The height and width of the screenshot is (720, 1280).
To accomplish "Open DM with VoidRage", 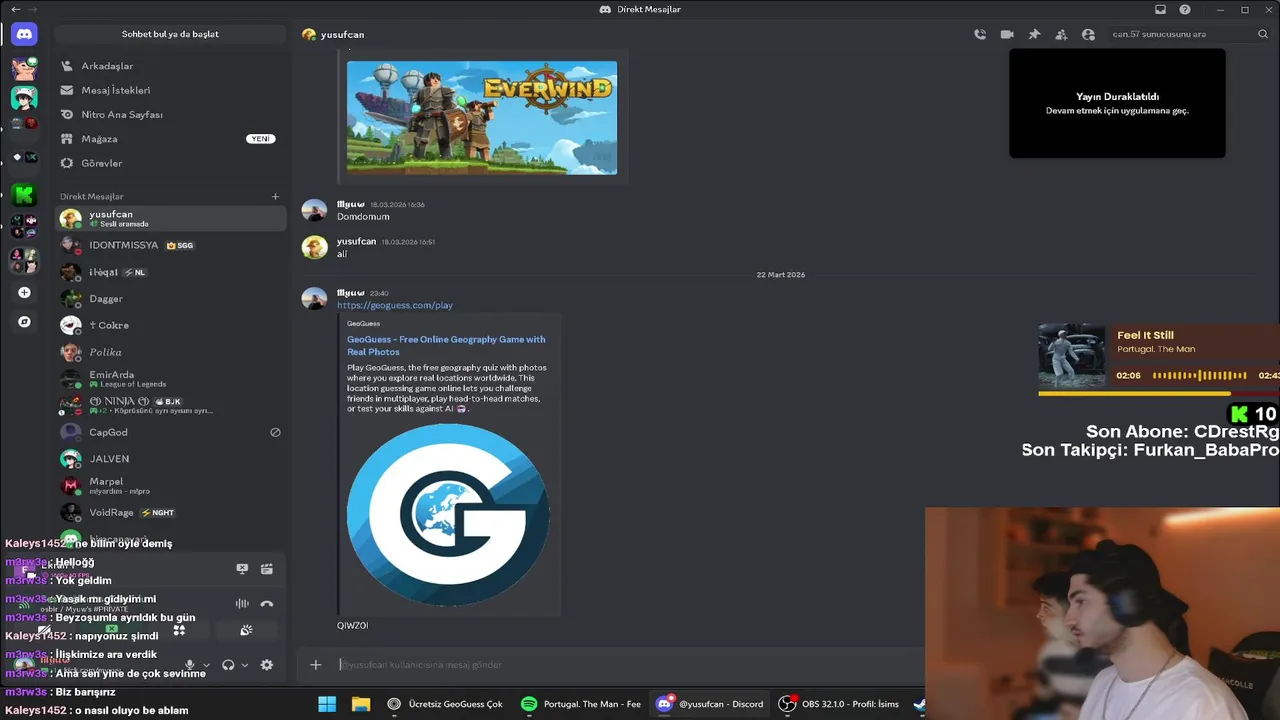I will (170, 512).
